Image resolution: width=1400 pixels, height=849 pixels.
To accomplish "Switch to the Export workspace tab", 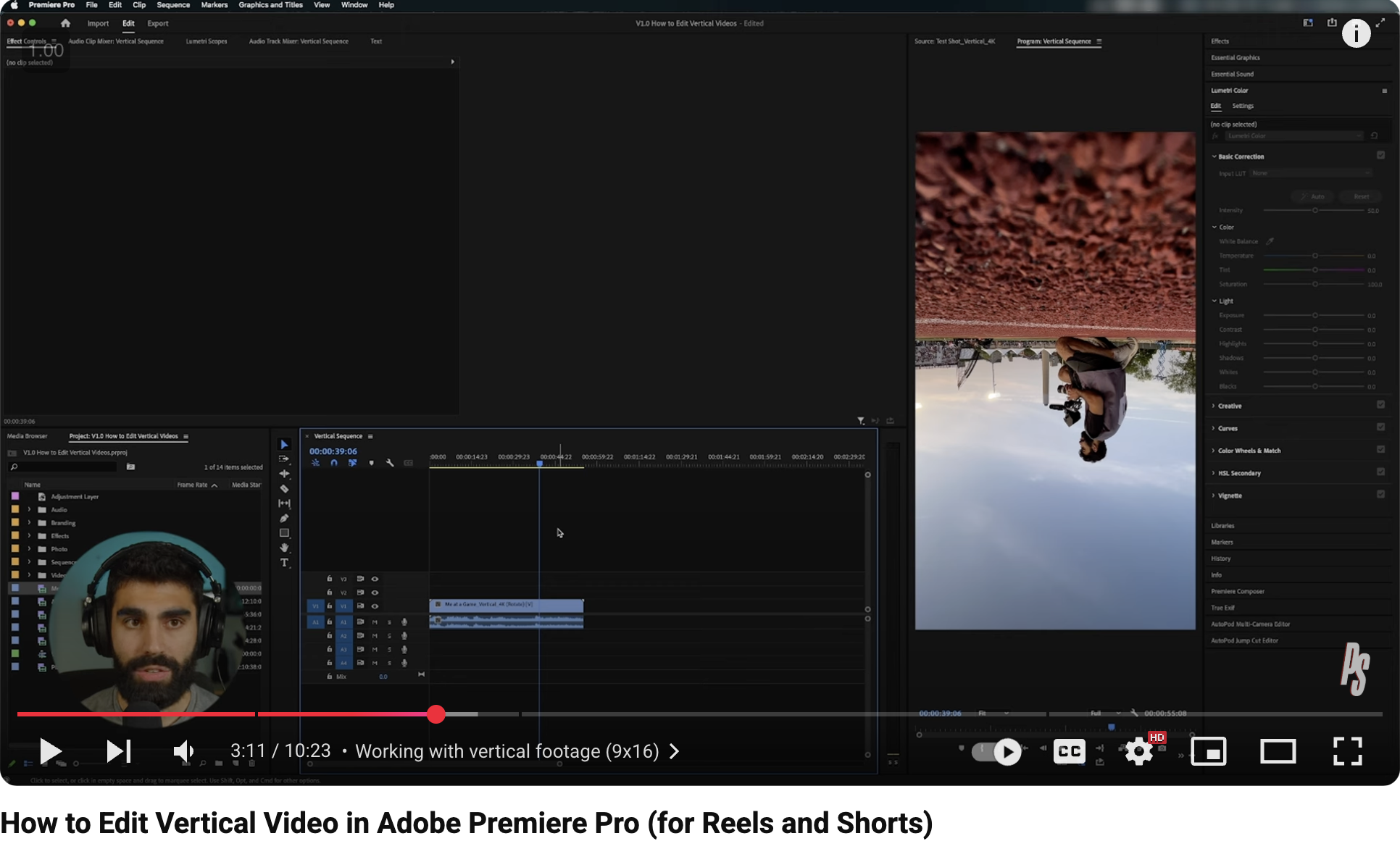I will [158, 23].
